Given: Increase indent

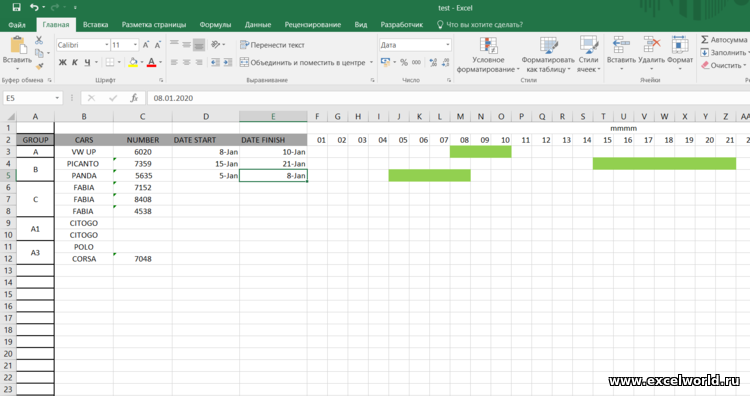Looking at the screenshot, I should (228, 62).
